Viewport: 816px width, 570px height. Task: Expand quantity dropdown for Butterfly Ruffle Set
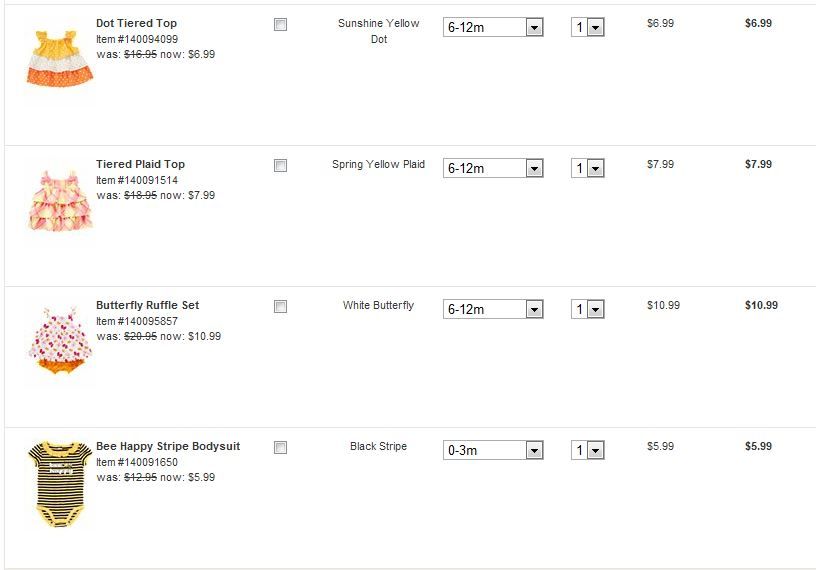pyautogui.click(x=588, y=310)
